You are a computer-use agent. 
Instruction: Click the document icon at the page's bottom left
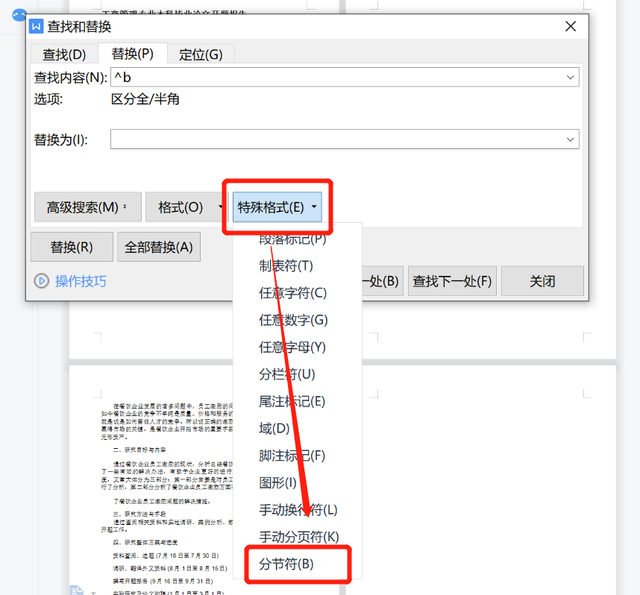(77, 590)
